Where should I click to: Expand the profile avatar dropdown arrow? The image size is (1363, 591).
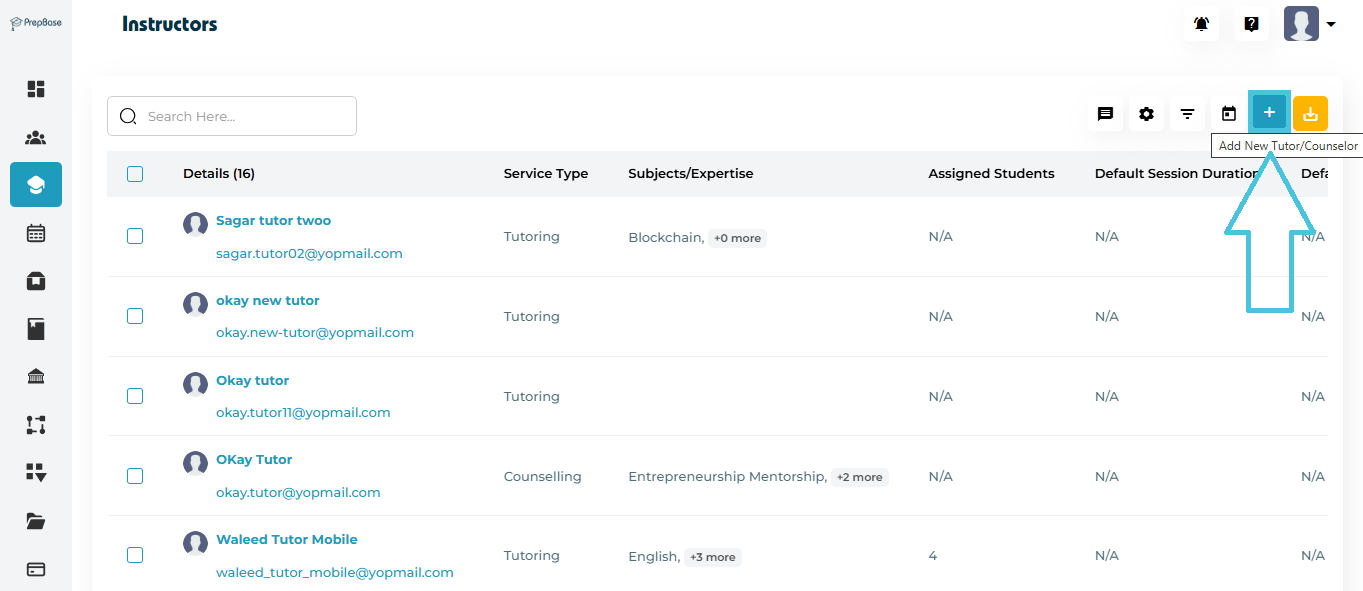[x=1331, y=25]
